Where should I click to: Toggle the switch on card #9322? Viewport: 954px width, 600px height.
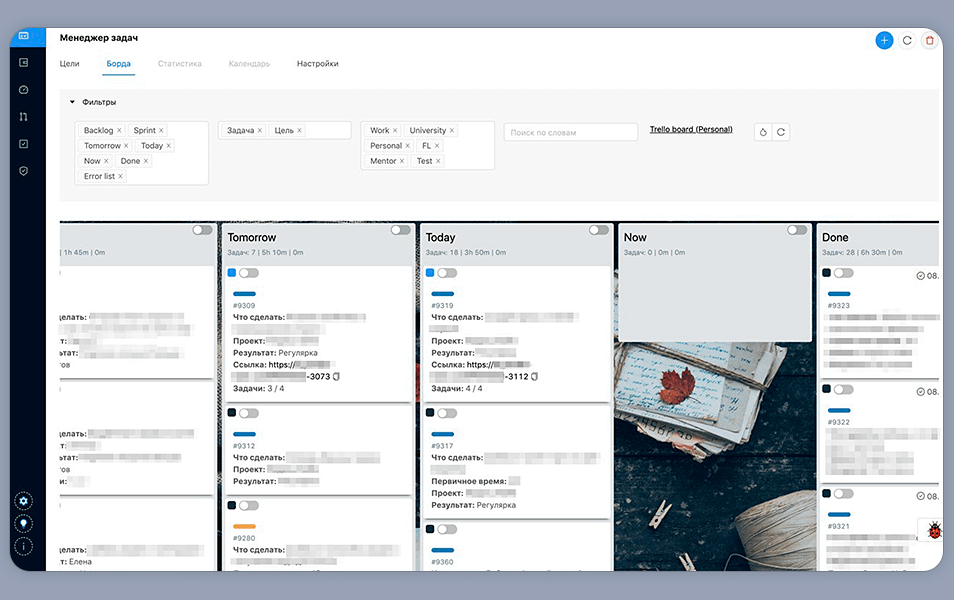[x=843, y=389]
